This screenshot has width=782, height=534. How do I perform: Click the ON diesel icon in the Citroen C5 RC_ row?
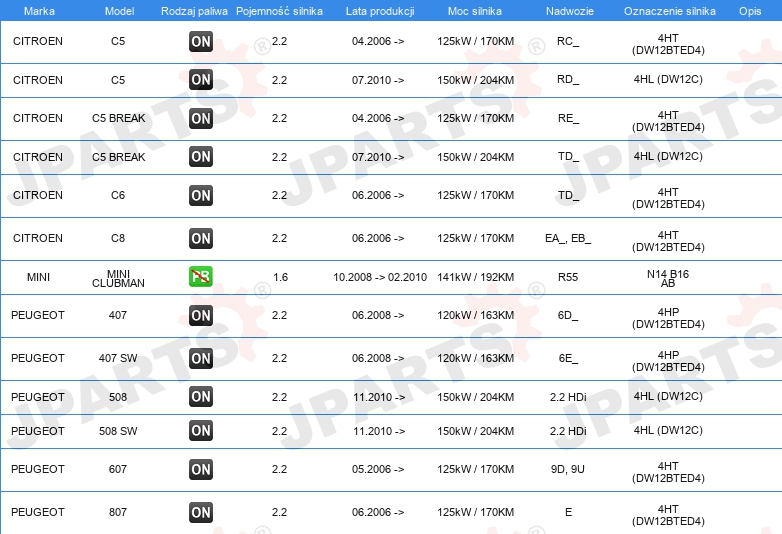coord(201,41)
